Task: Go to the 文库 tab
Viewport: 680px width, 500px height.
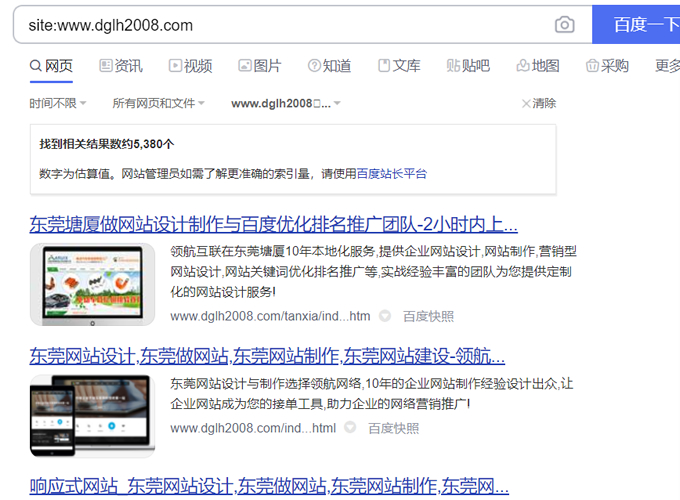Action: click(x=399, y=66)
